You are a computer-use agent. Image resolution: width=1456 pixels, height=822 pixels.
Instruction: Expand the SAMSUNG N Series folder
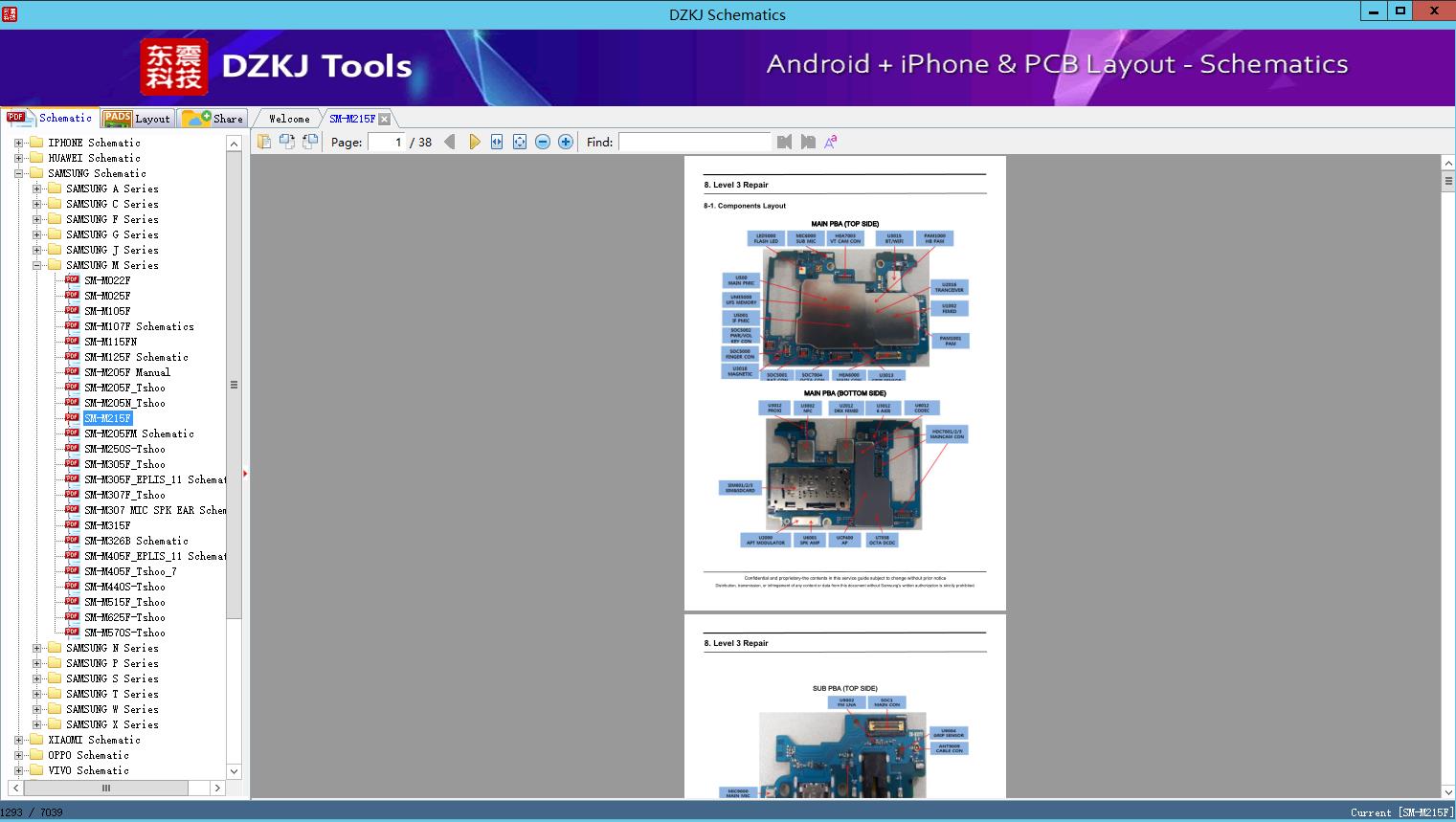pos(36,648)
